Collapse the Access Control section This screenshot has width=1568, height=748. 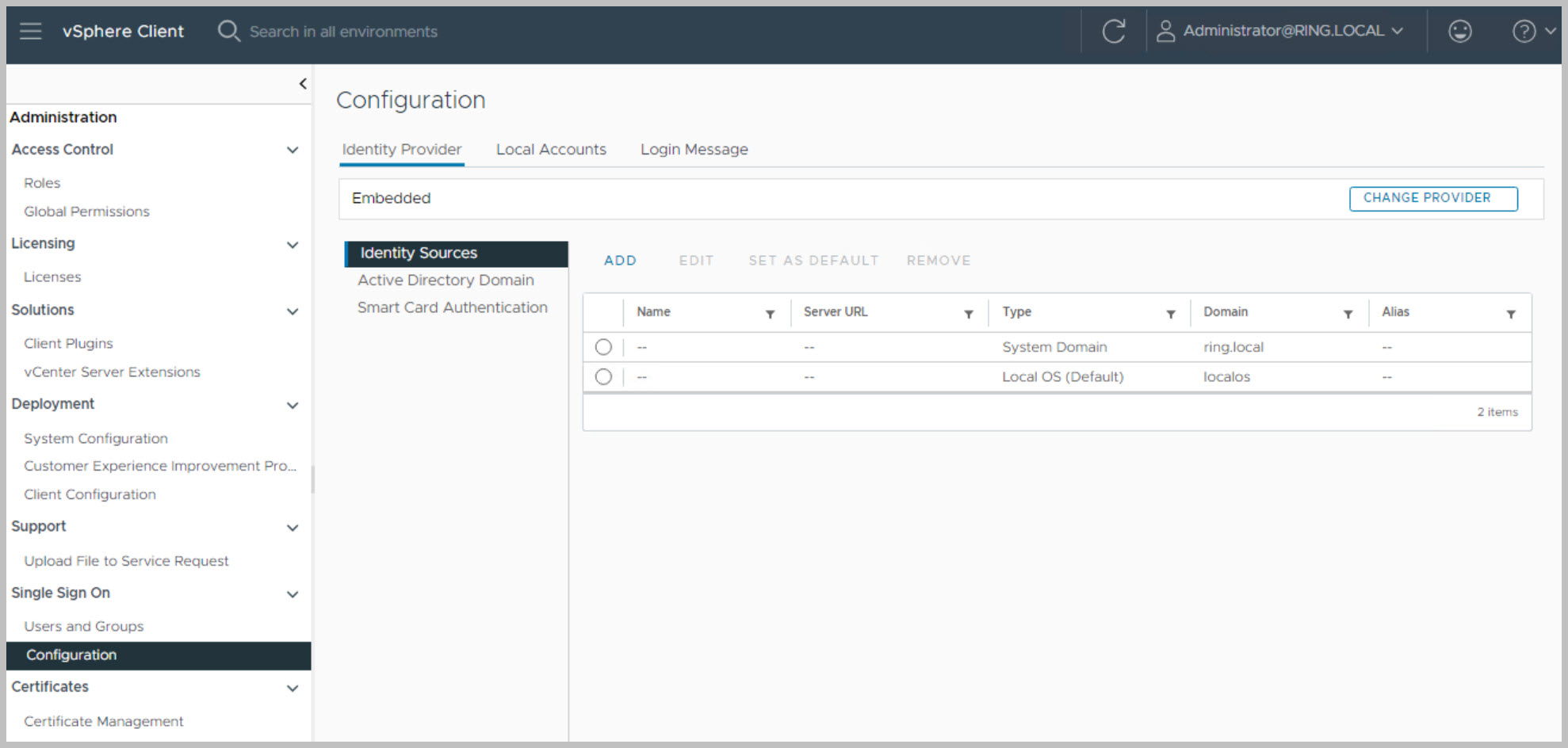click(x=293, y=150)
